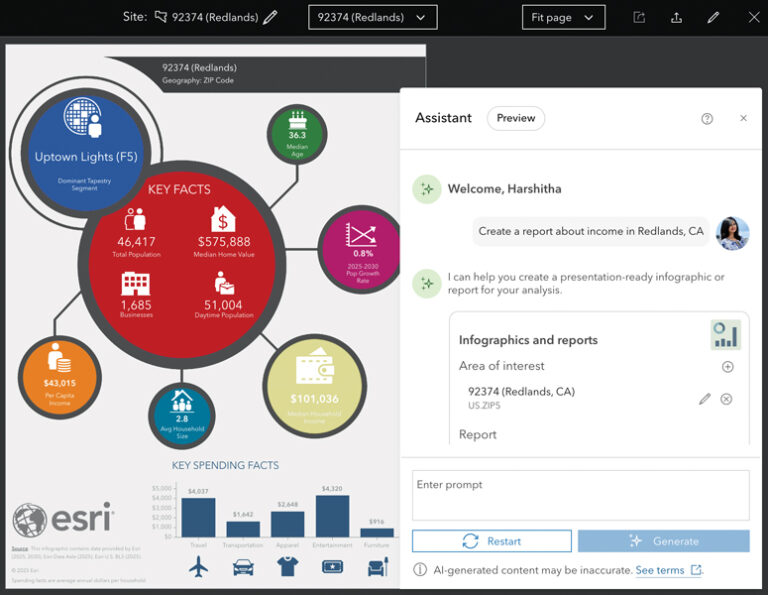Screen dimensions: 768x595
Task: Click the Restart button
Action: tap(492, 541)
